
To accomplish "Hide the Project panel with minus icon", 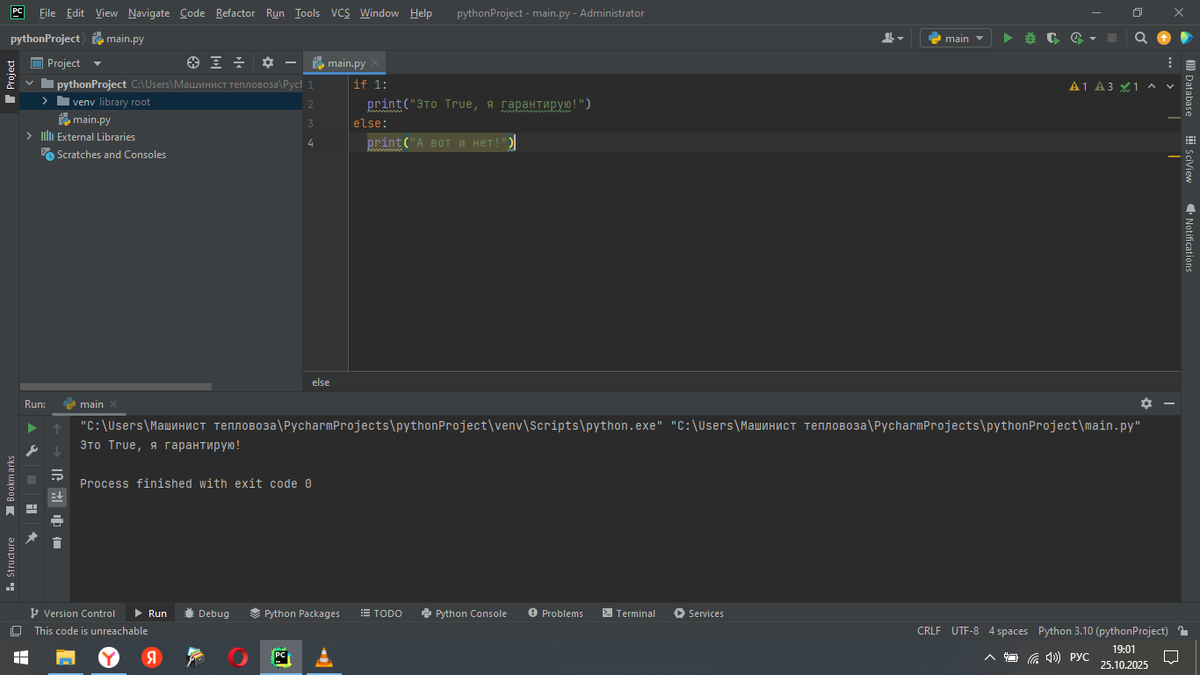I will pyautogui.click(x=290, y=63).
